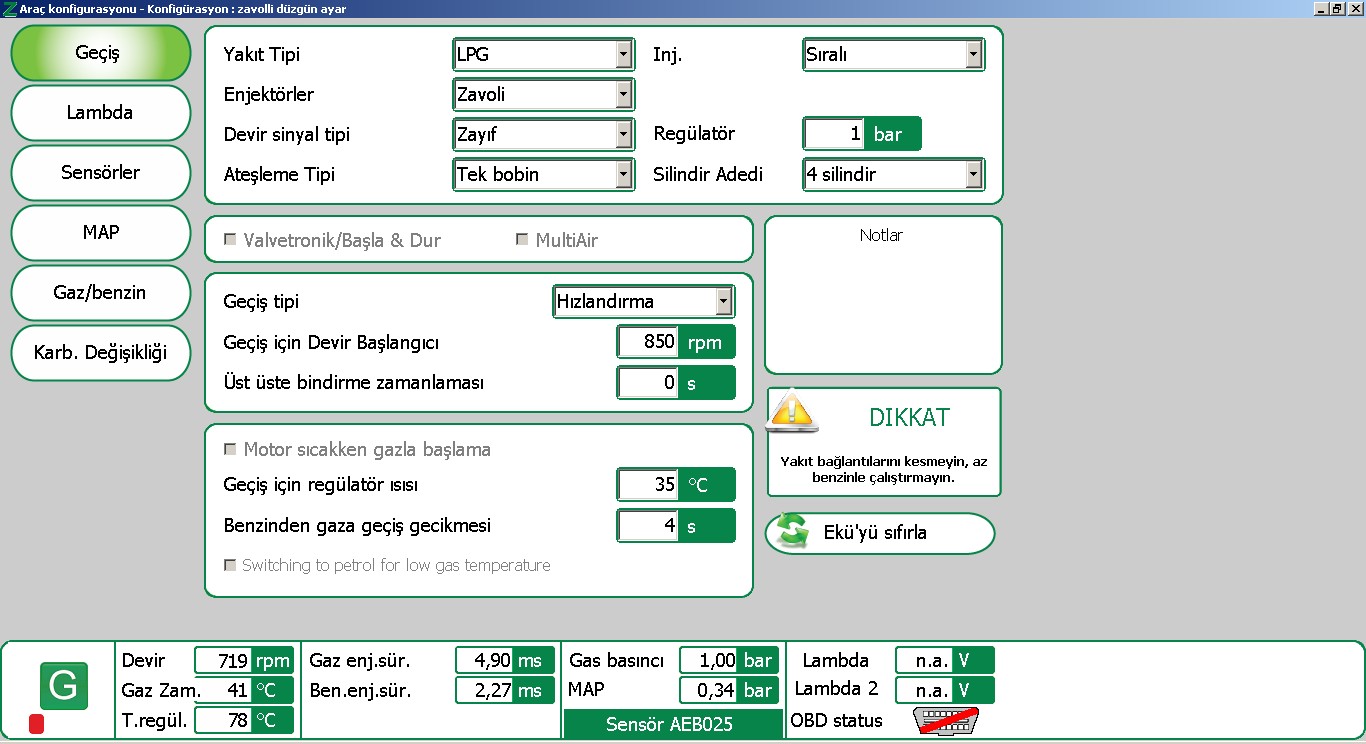Viewport: 1366px width, 744px height.
Task: Click the DIKKAT warning triangle icon
Action: (792, 411)
